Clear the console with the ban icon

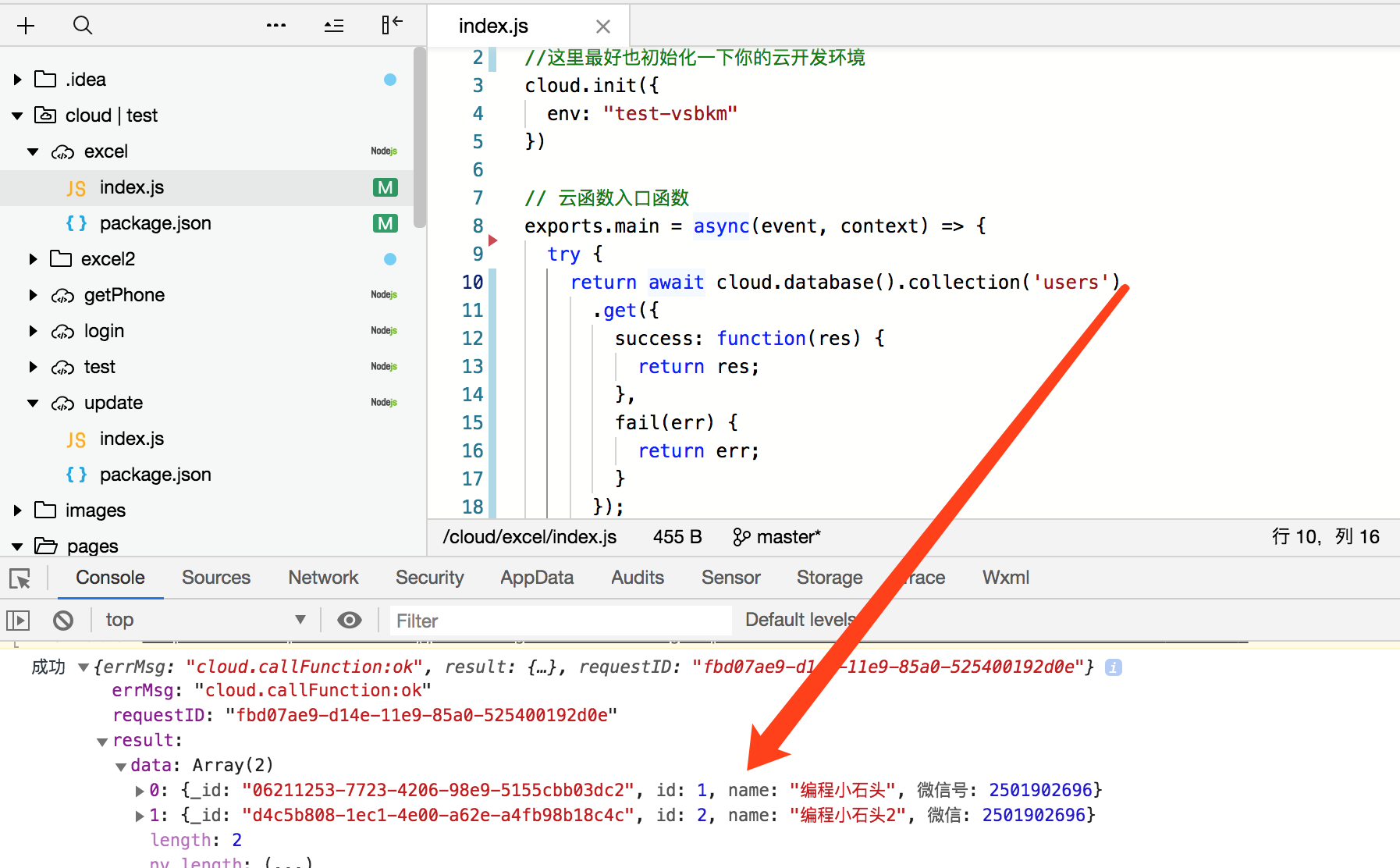(63, 621)
